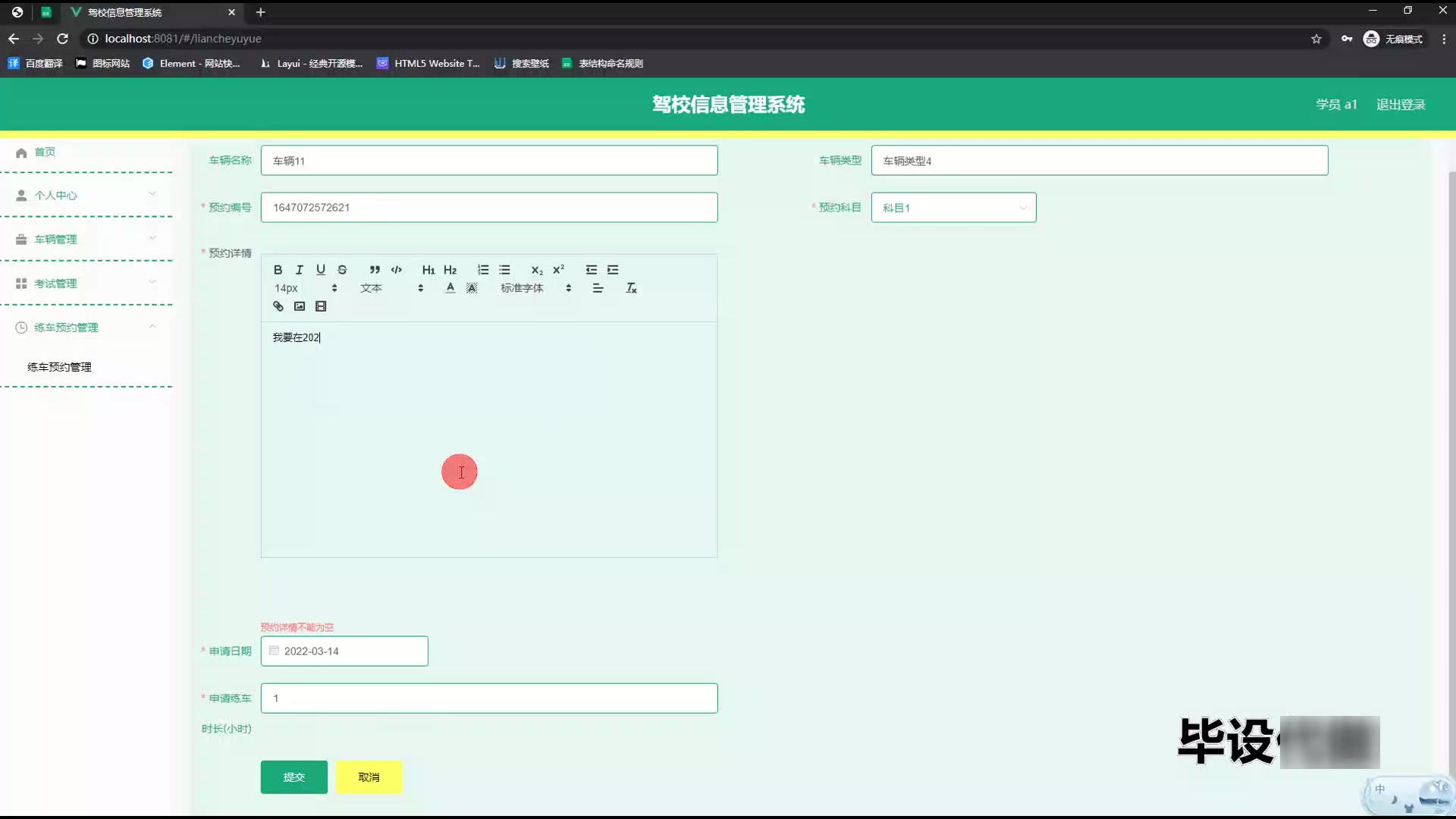This screenshot has width=1456, height=819.
Task: Open the text color picker
Action: pos(450,288)
